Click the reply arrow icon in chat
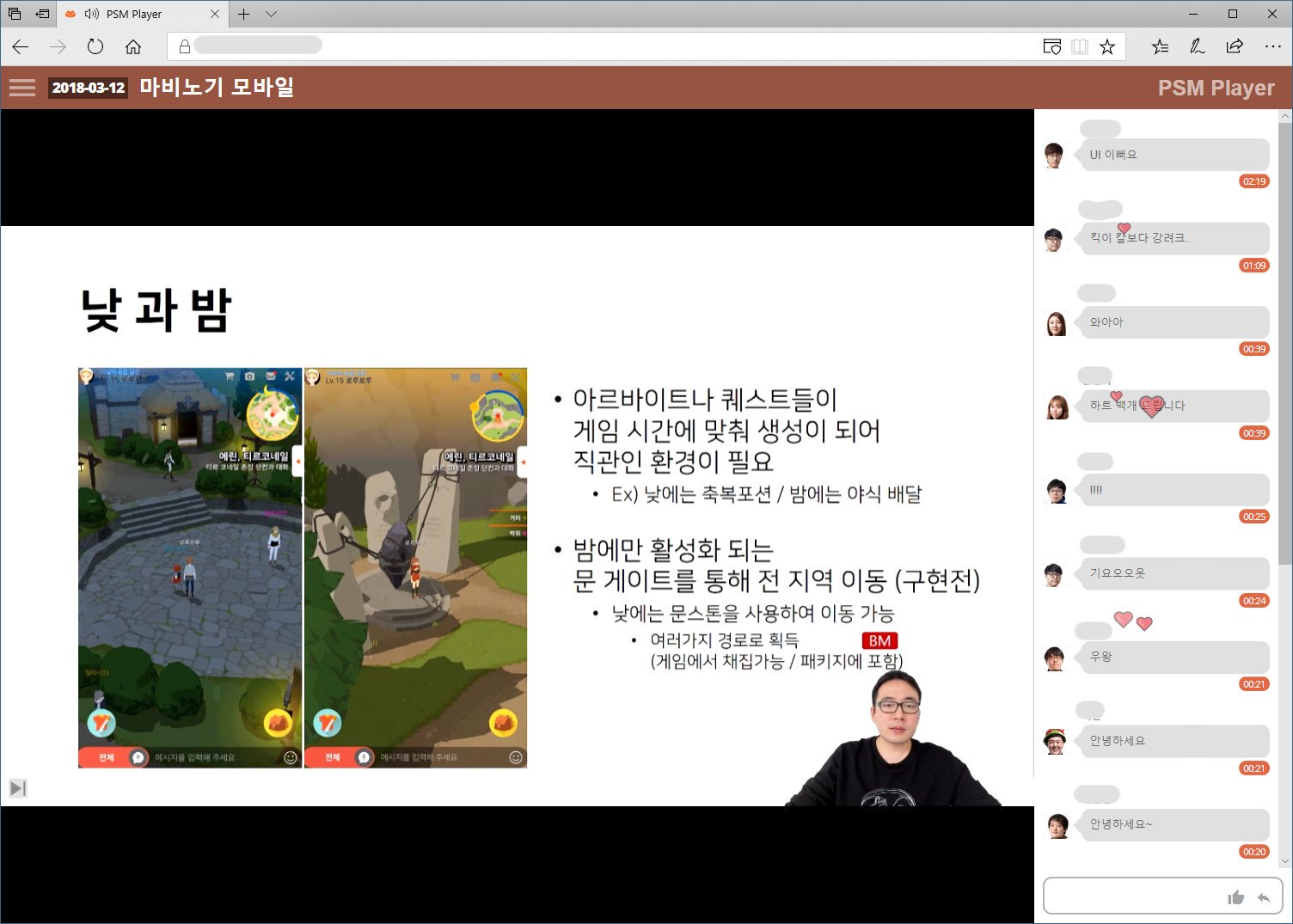 coord(1263,897)
